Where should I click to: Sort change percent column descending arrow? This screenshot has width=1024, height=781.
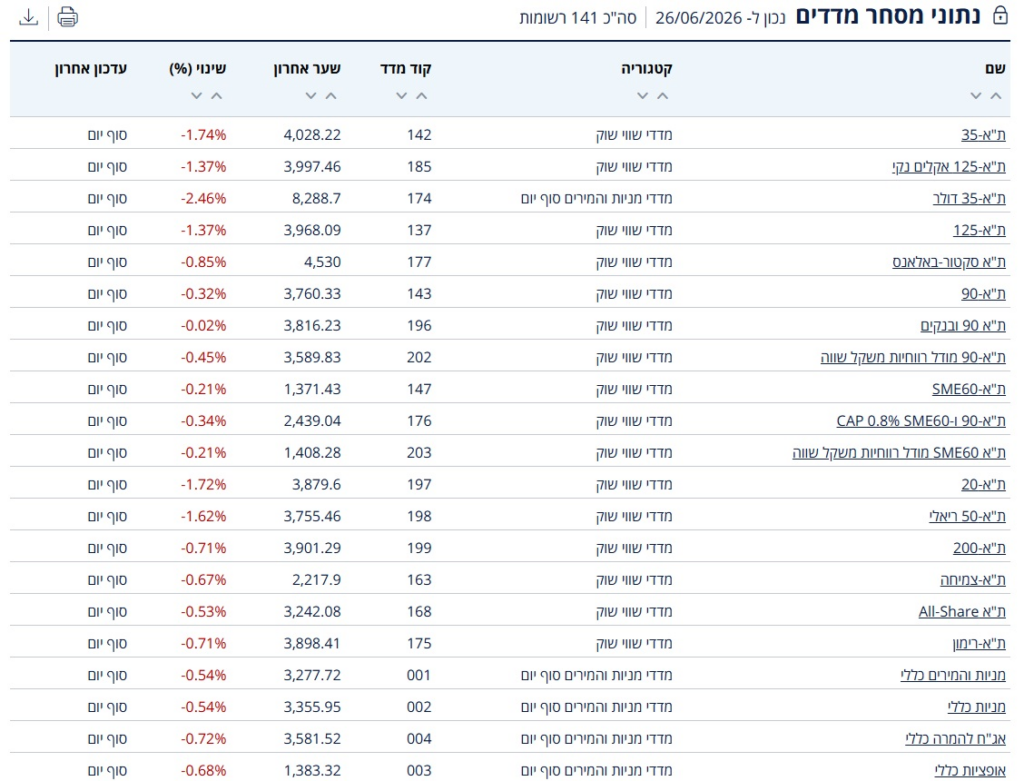click(197, 96)
